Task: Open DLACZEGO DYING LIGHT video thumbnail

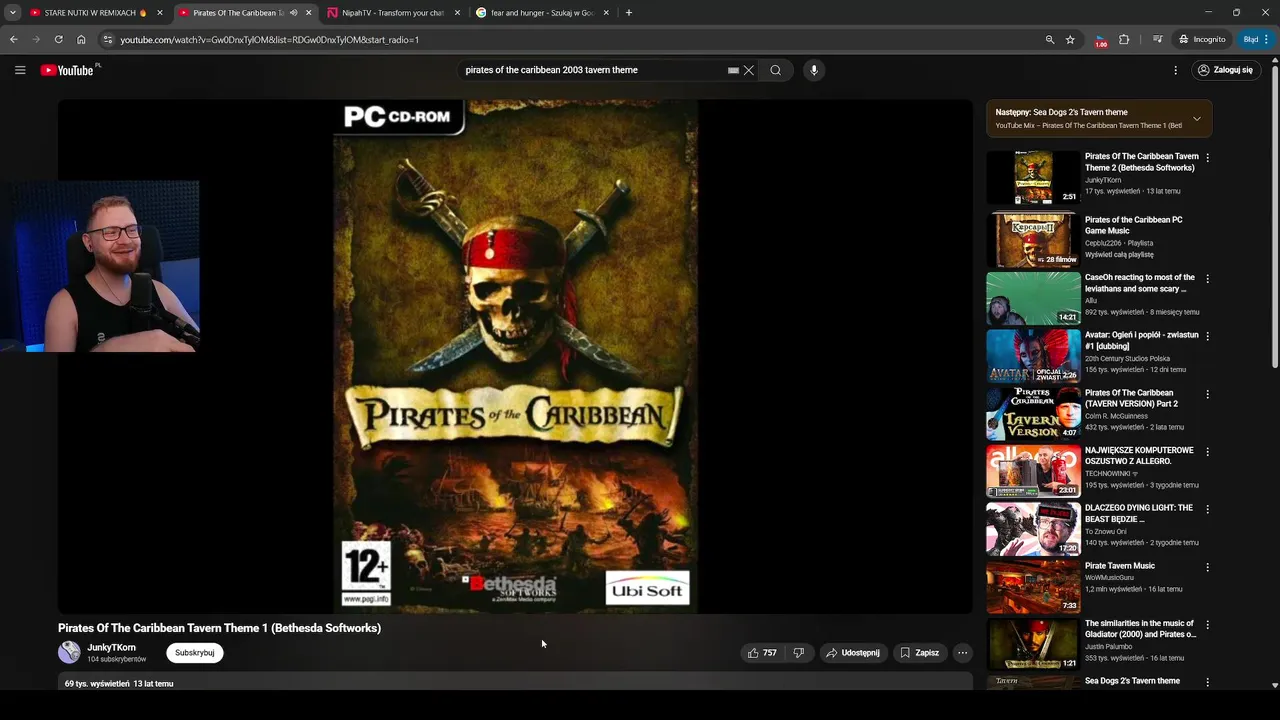Action: pyautogui.click(x=1033, y=529)
